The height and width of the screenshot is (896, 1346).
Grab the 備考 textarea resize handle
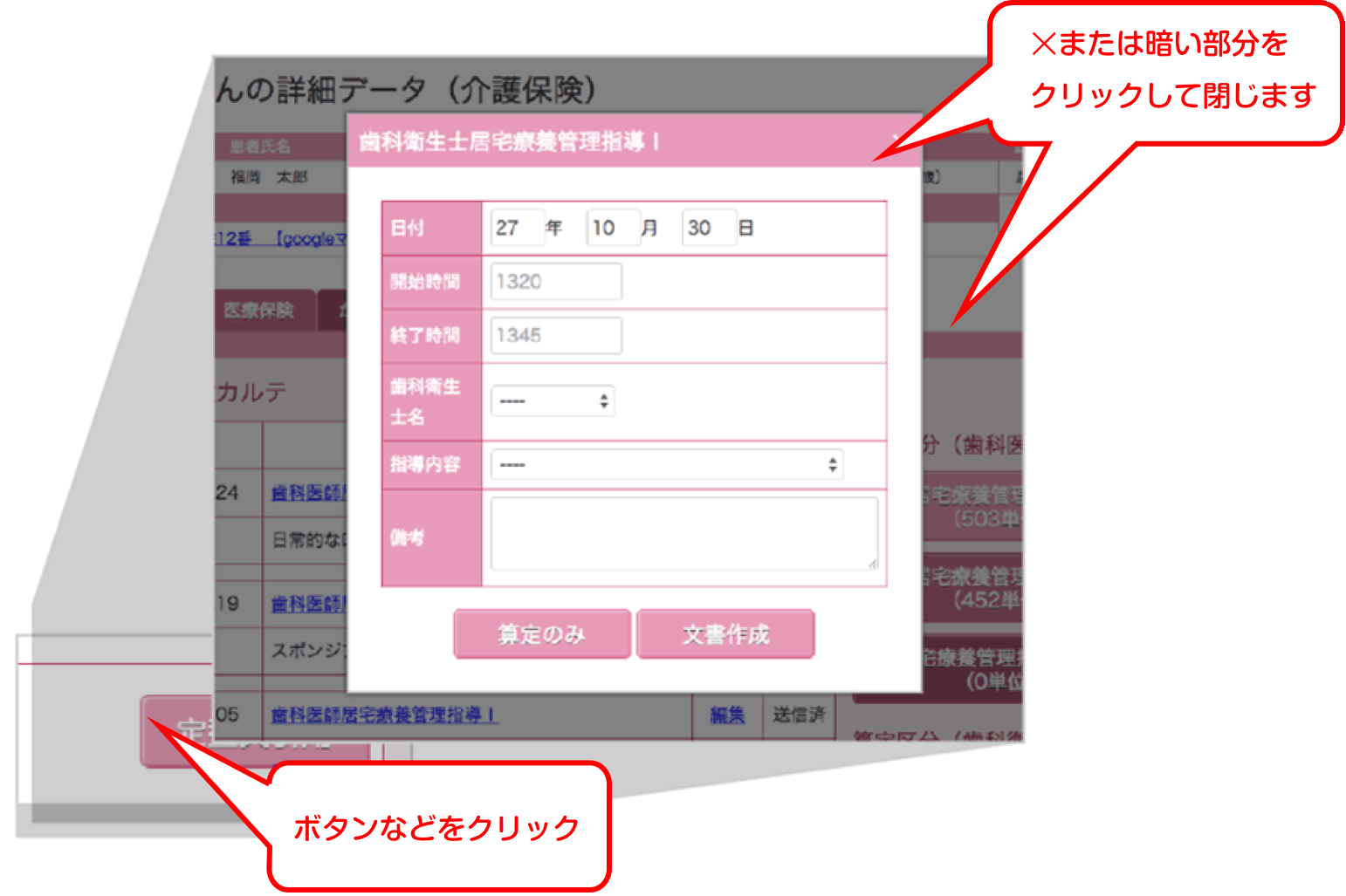click(x=872, y=564)
